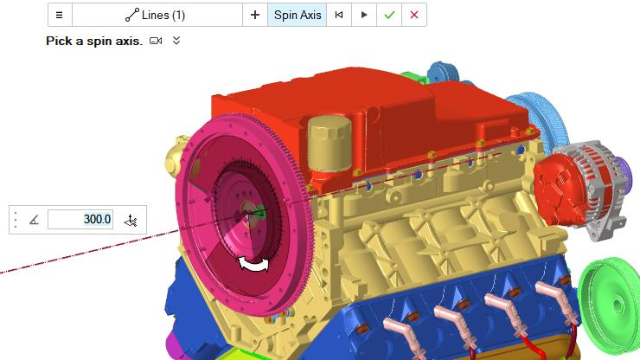Select the Lines (1) collector
The width and height of the screenshot is (640, 360).
point(157,15)
